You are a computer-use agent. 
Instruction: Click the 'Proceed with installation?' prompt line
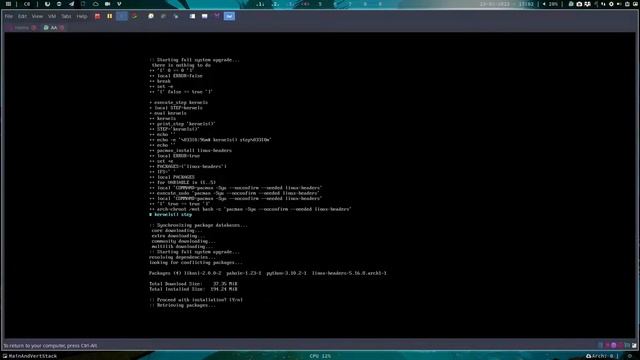coord(196,300)
